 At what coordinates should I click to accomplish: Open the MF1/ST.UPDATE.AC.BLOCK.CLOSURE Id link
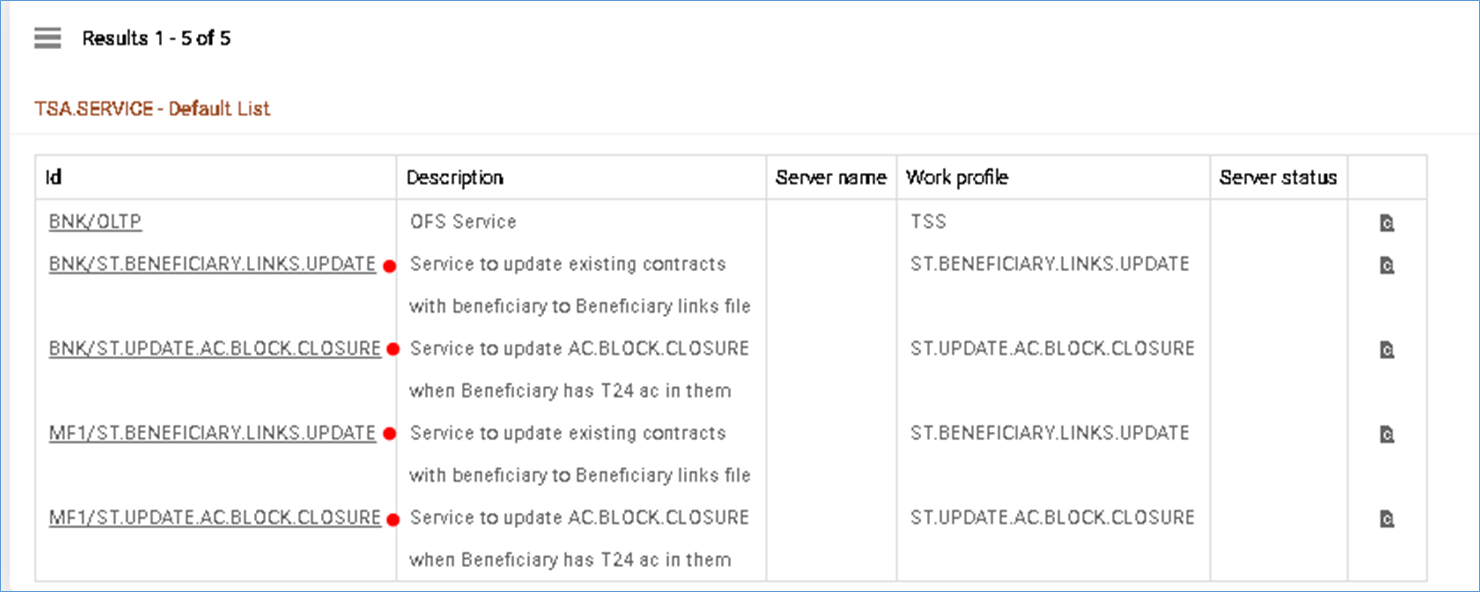214,518
